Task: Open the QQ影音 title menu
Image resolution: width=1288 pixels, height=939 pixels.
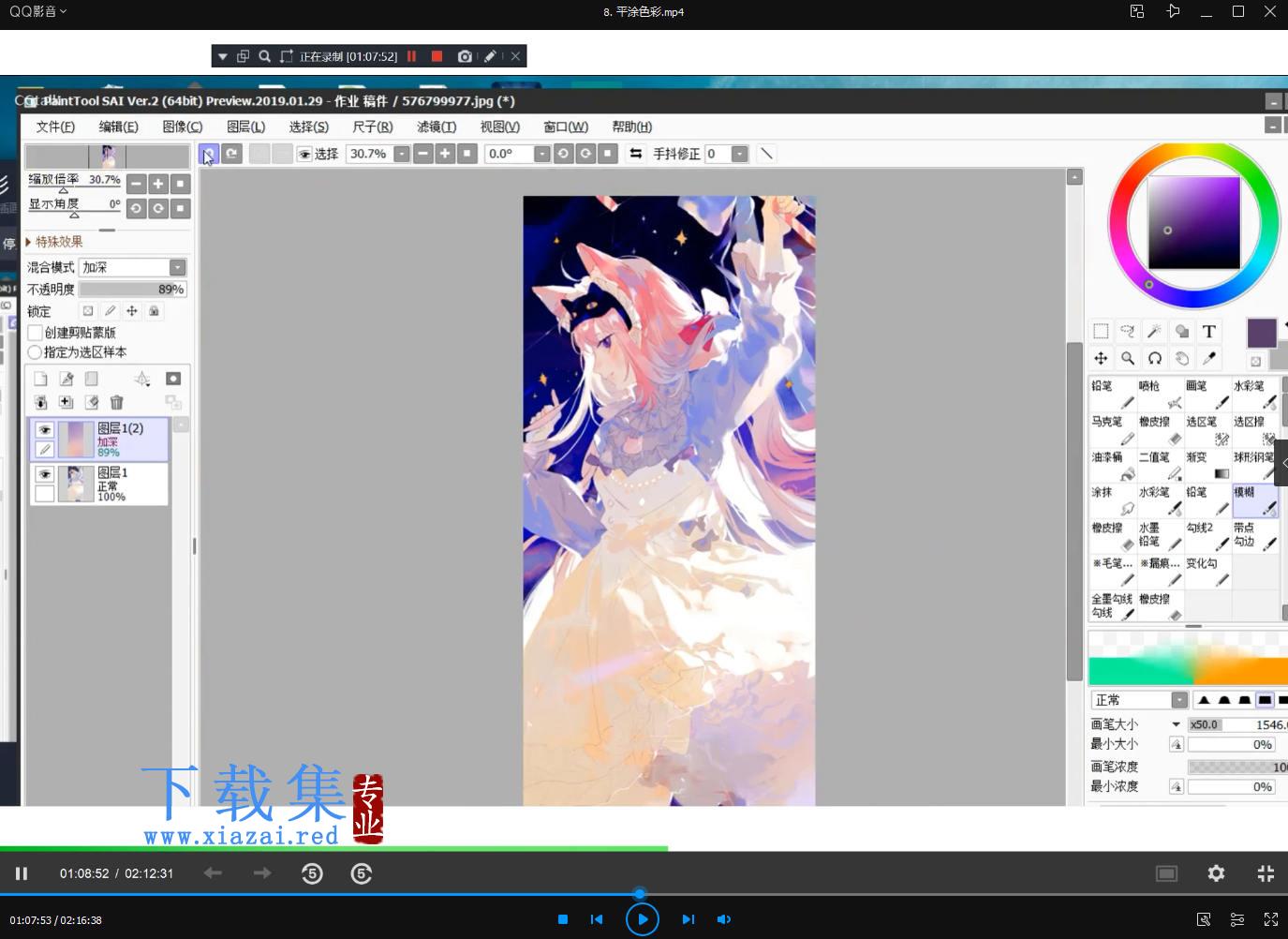Action: click(37, 11)
